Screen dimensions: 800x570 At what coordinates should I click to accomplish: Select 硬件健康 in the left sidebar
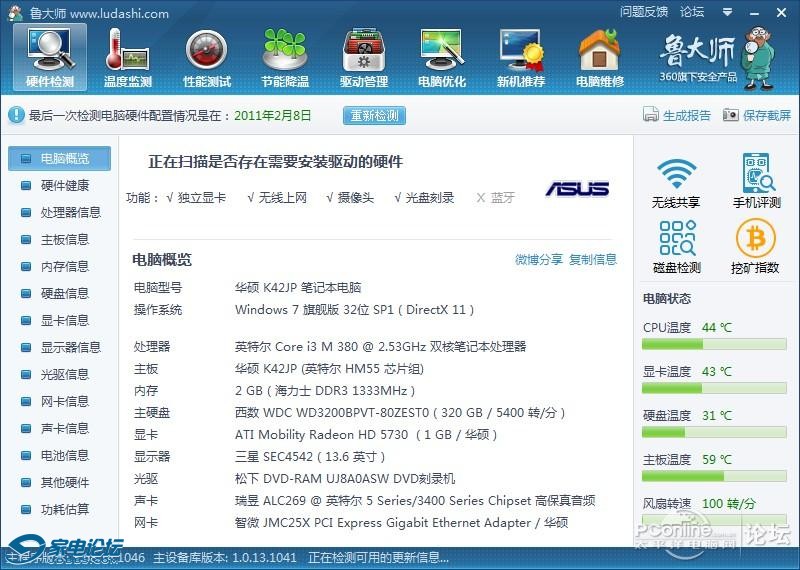tap(64, 185)
